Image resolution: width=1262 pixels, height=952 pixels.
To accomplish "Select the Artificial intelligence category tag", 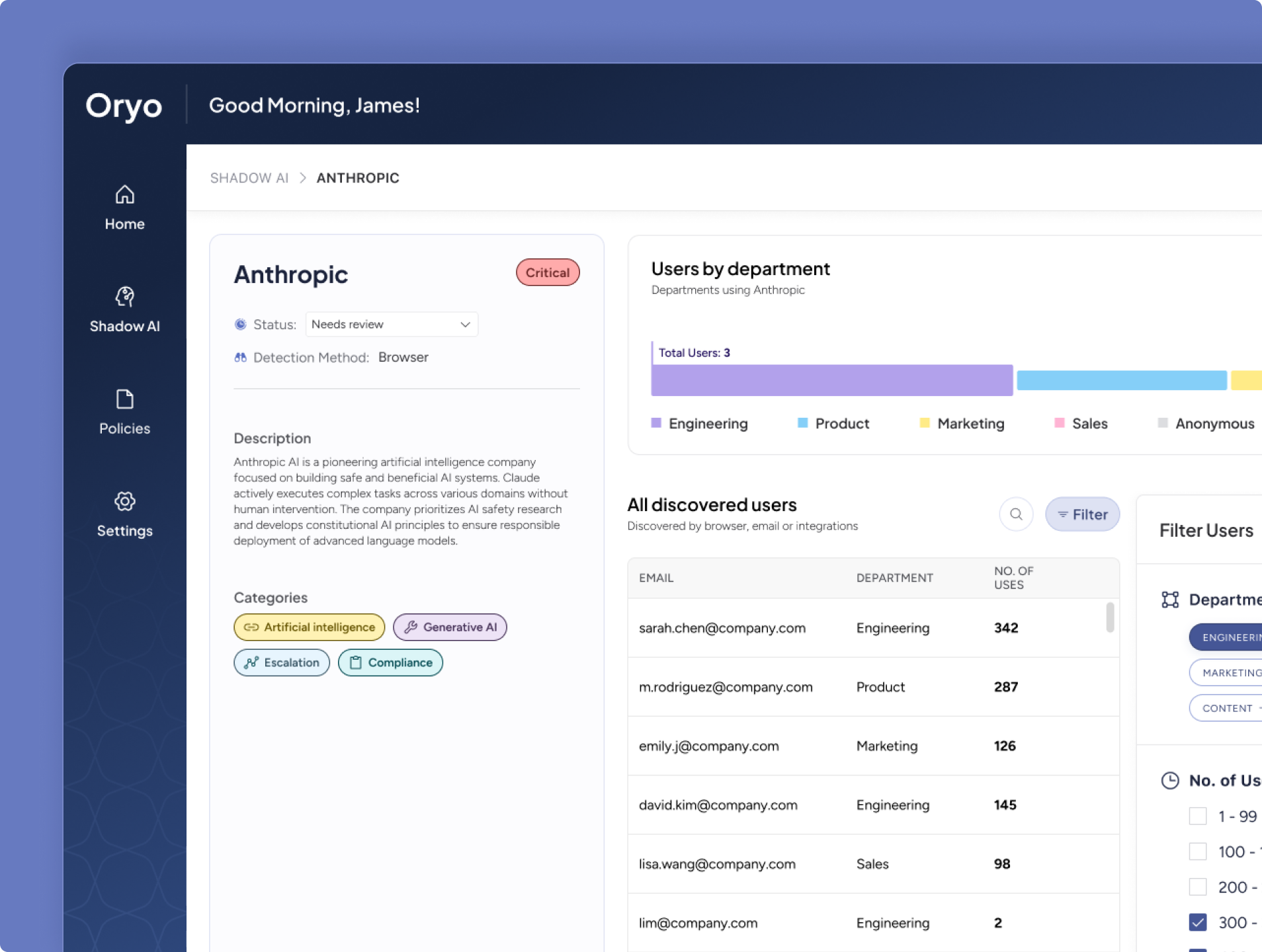I will point(309,627).
